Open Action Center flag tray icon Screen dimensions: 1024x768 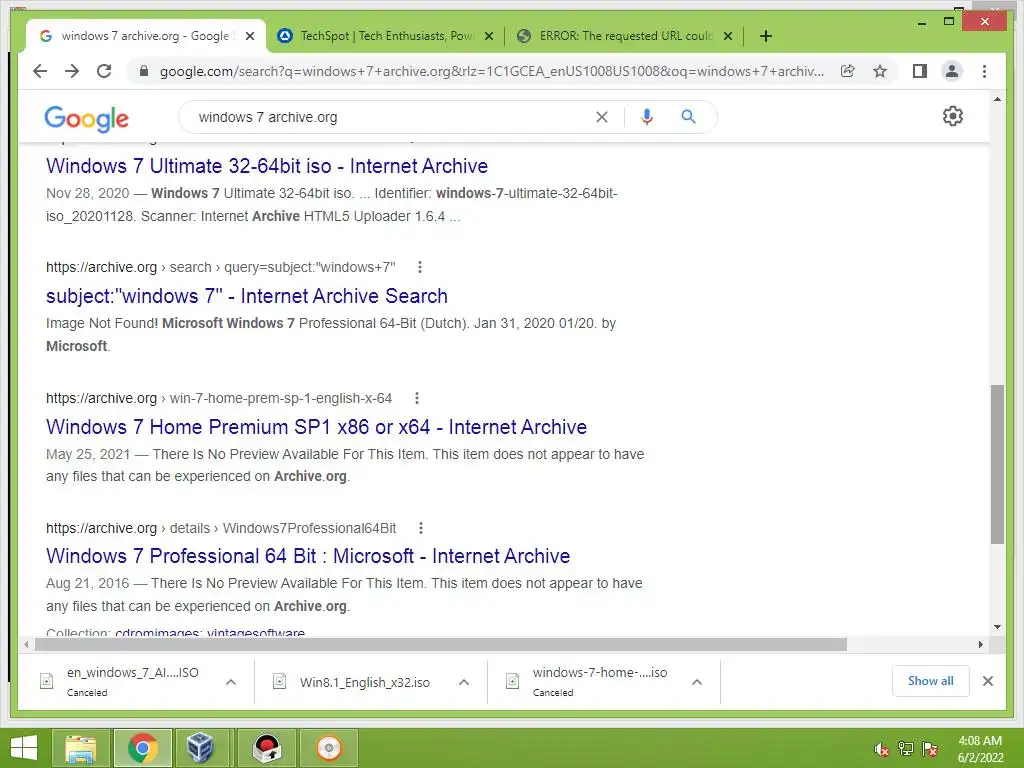930,749
